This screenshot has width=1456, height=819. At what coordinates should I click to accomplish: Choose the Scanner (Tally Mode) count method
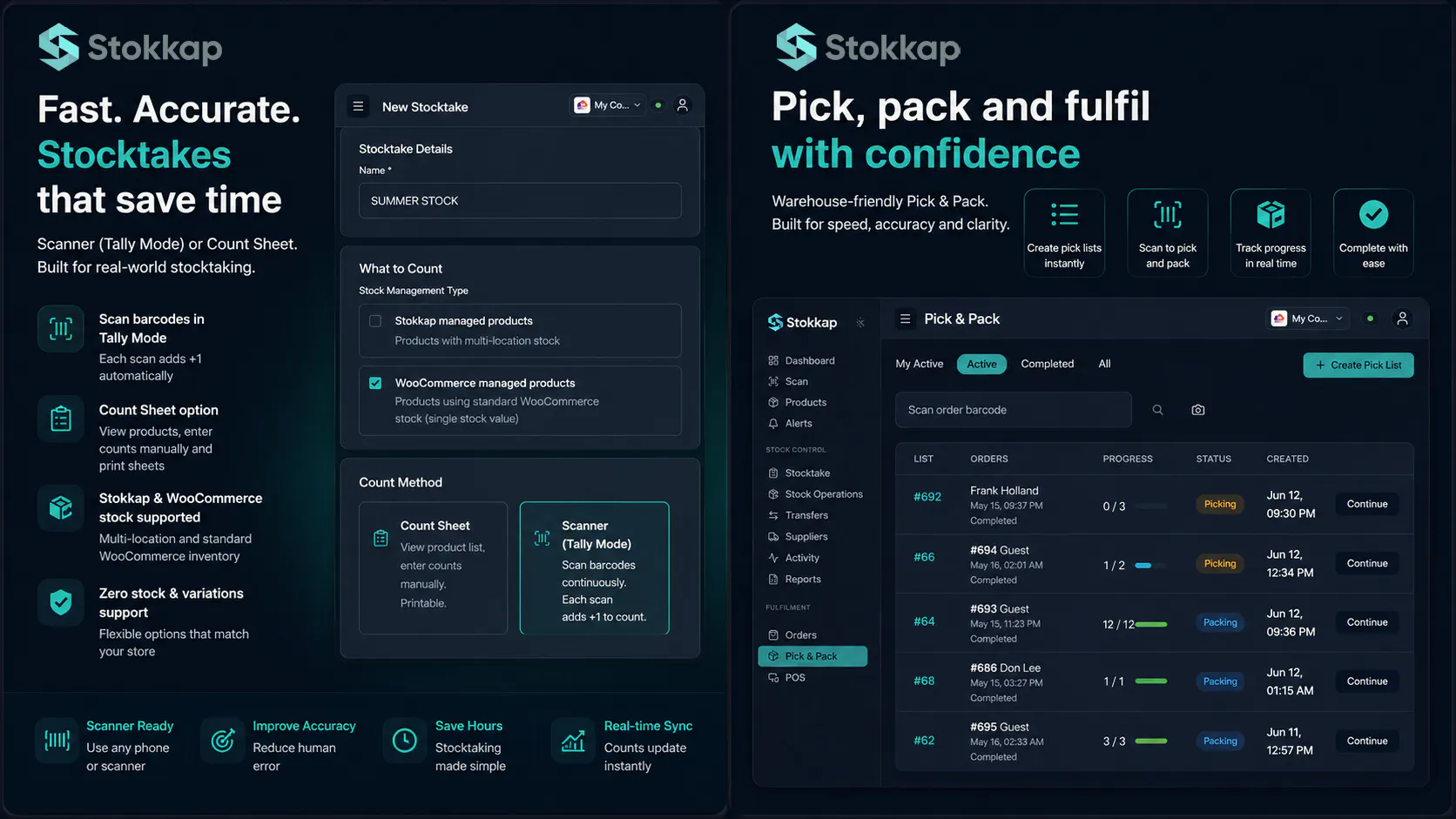595,567
